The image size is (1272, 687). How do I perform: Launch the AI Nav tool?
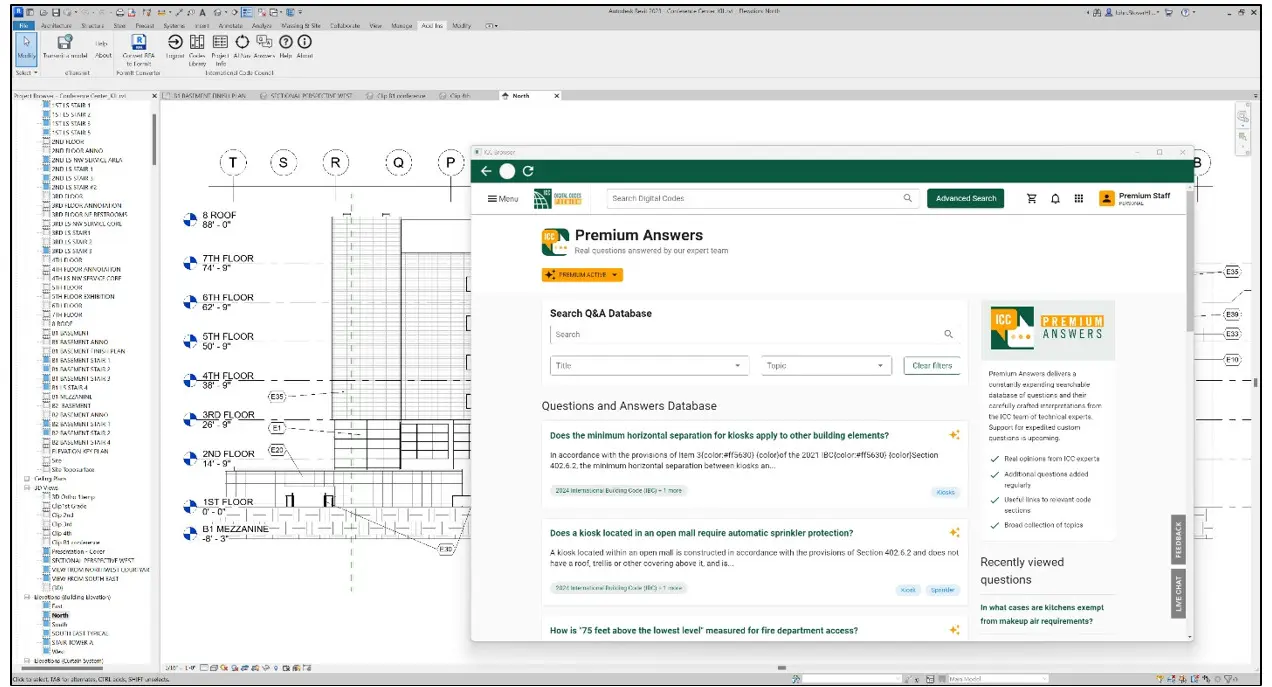(x=243, y=42)
